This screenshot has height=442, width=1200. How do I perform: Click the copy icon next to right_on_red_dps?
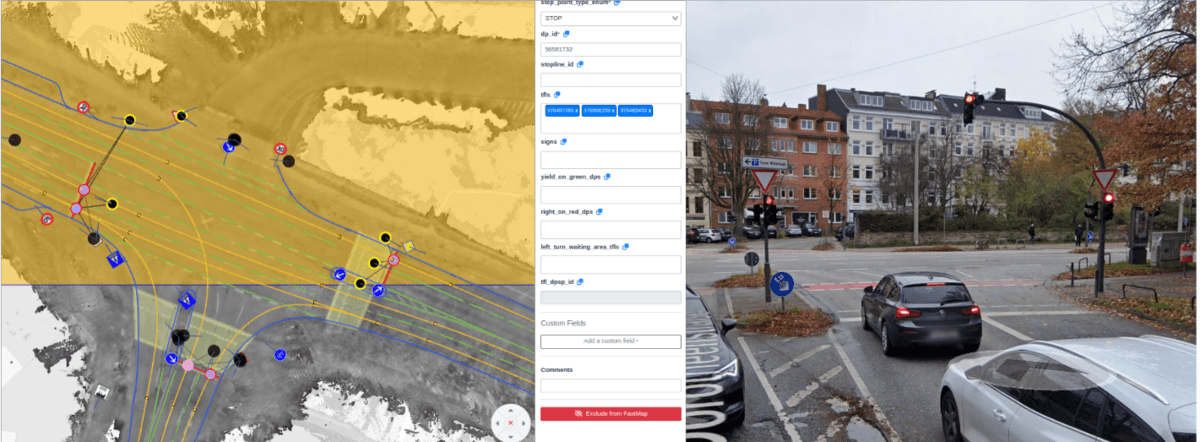pos(599,212)
